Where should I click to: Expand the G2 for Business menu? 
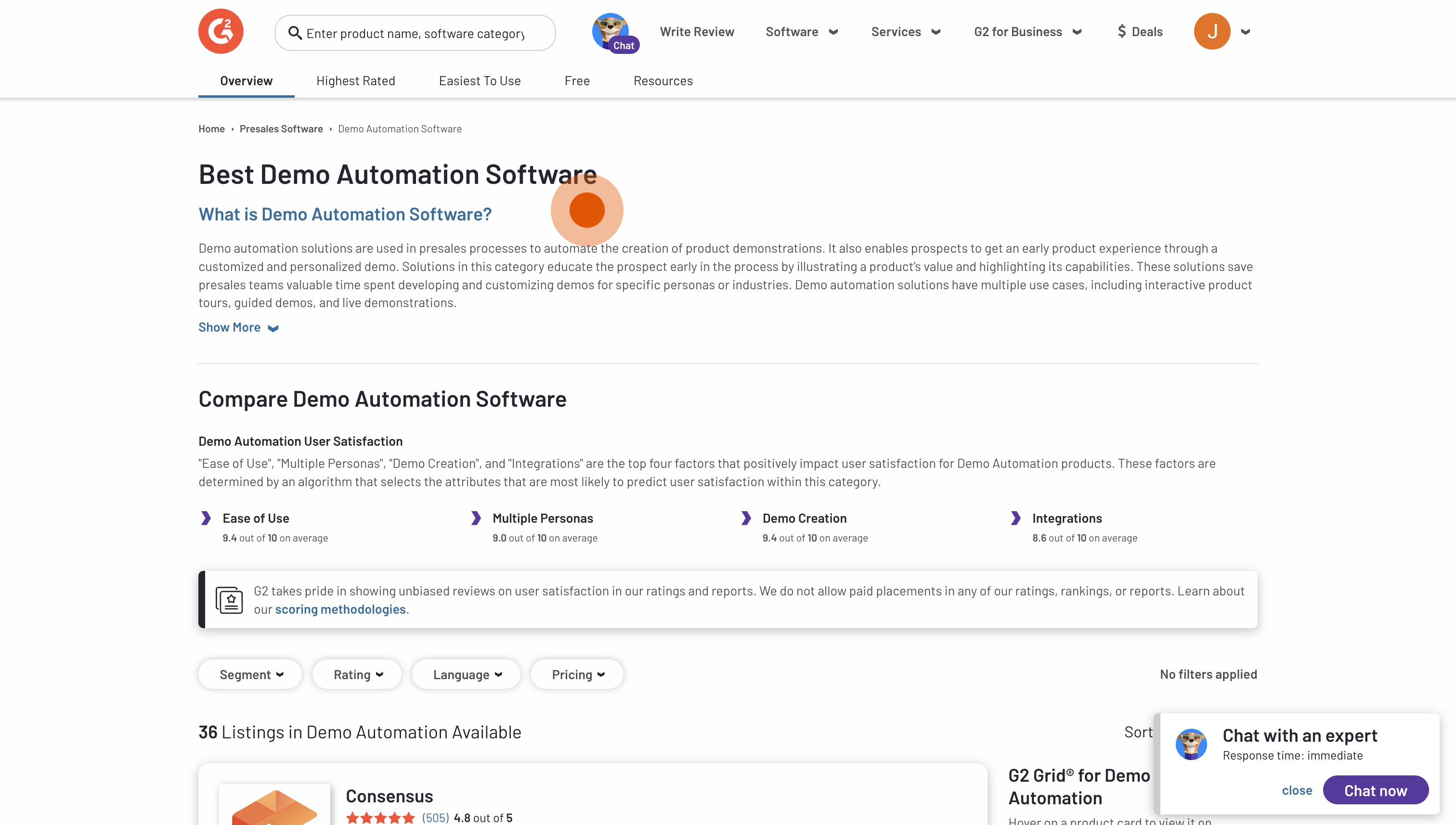1028,32
